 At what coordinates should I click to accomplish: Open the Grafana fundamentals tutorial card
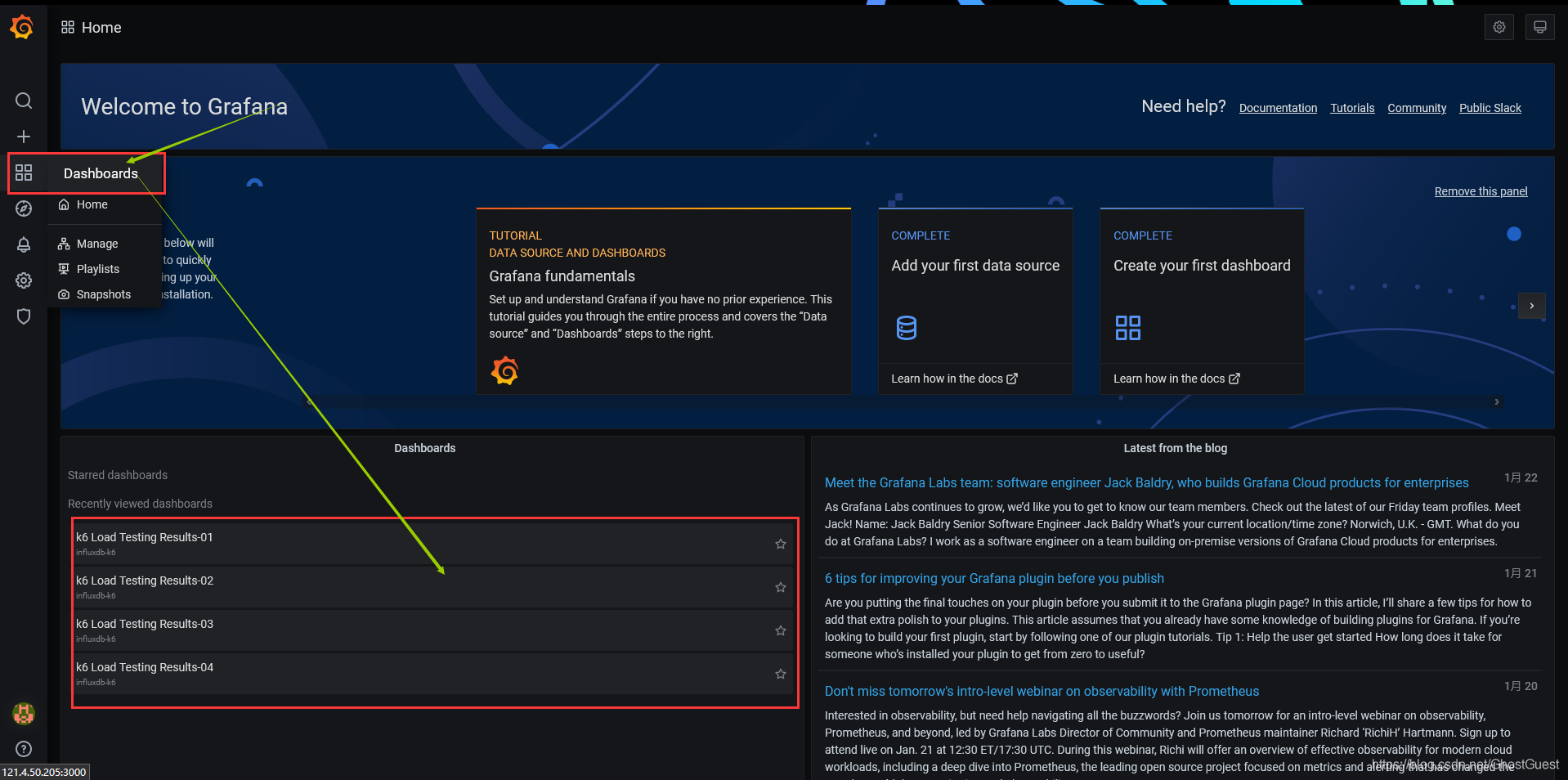pyautogui.click(x=664, y=301)
